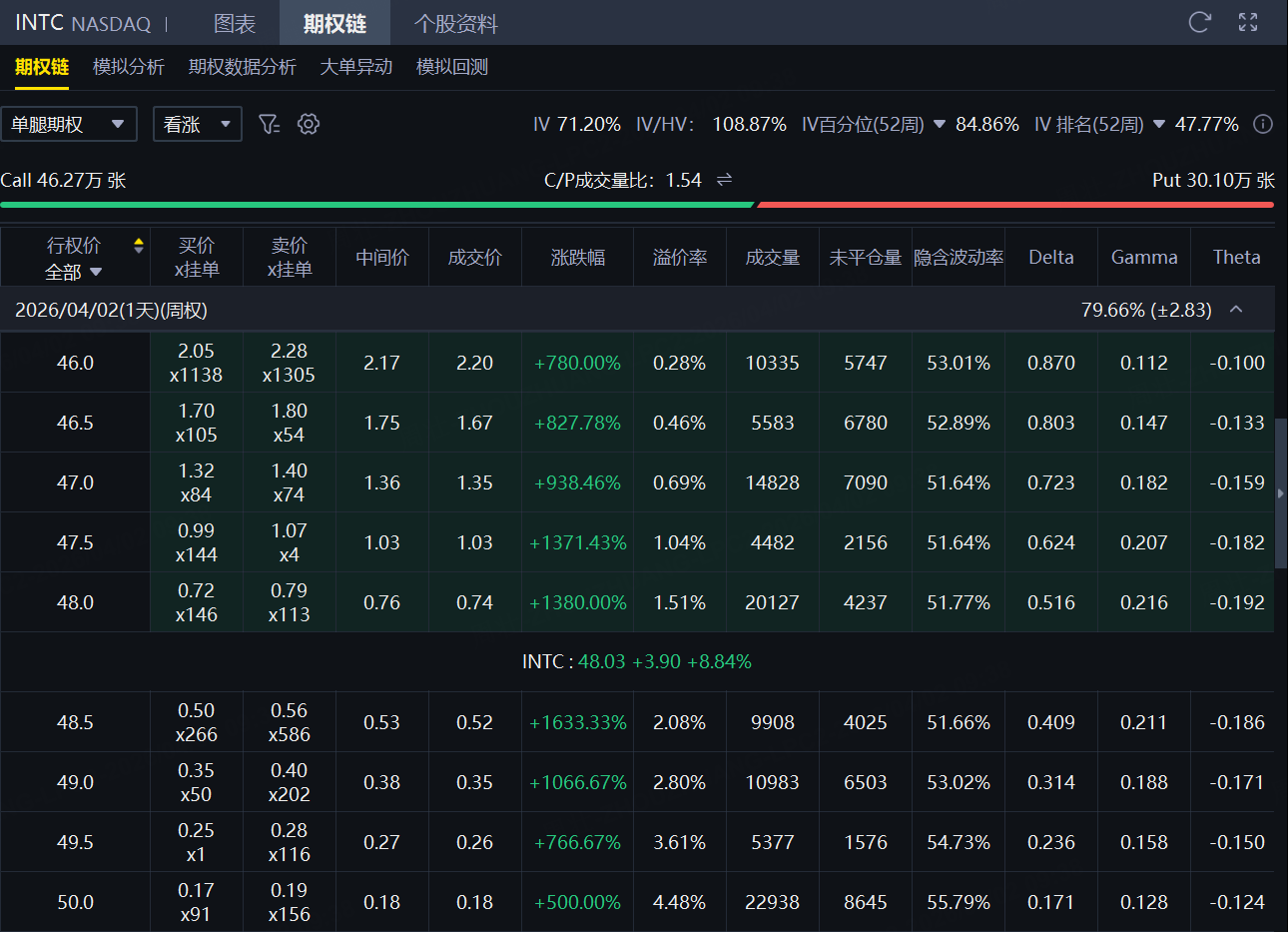Go to 大单异动 section
1288x932 pixels.
355,67
